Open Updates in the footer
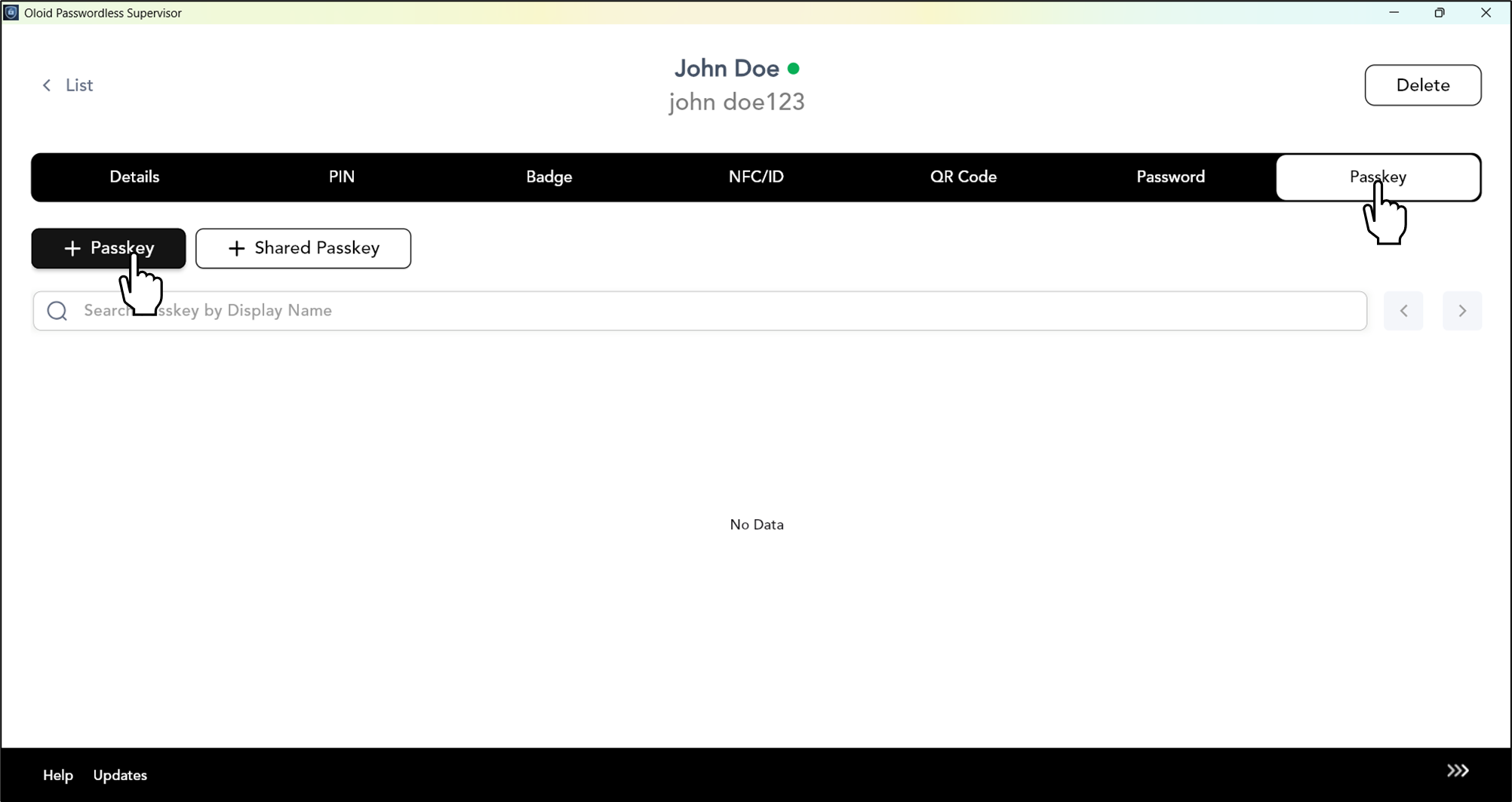This screenshot has height=802, width=1512. click(120, 775)
